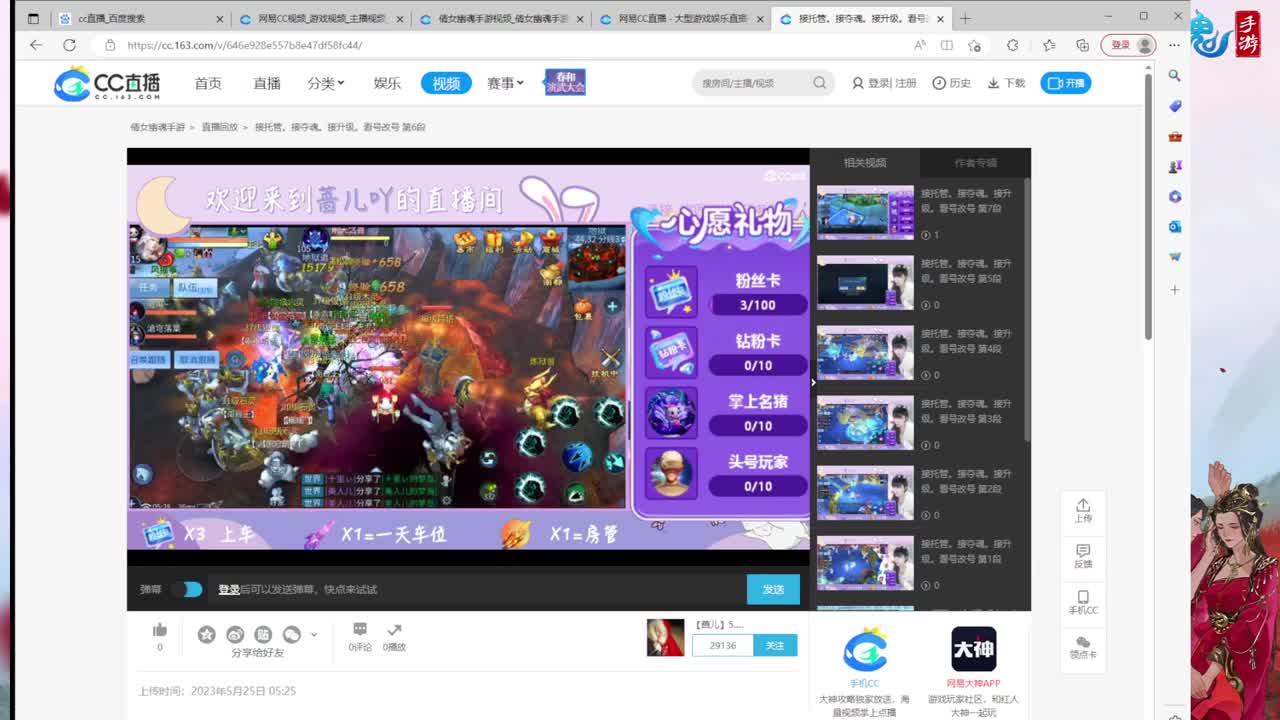Open a new browser tab
The height and width of the screenshot is (720, 1280).
pos(965,19)
